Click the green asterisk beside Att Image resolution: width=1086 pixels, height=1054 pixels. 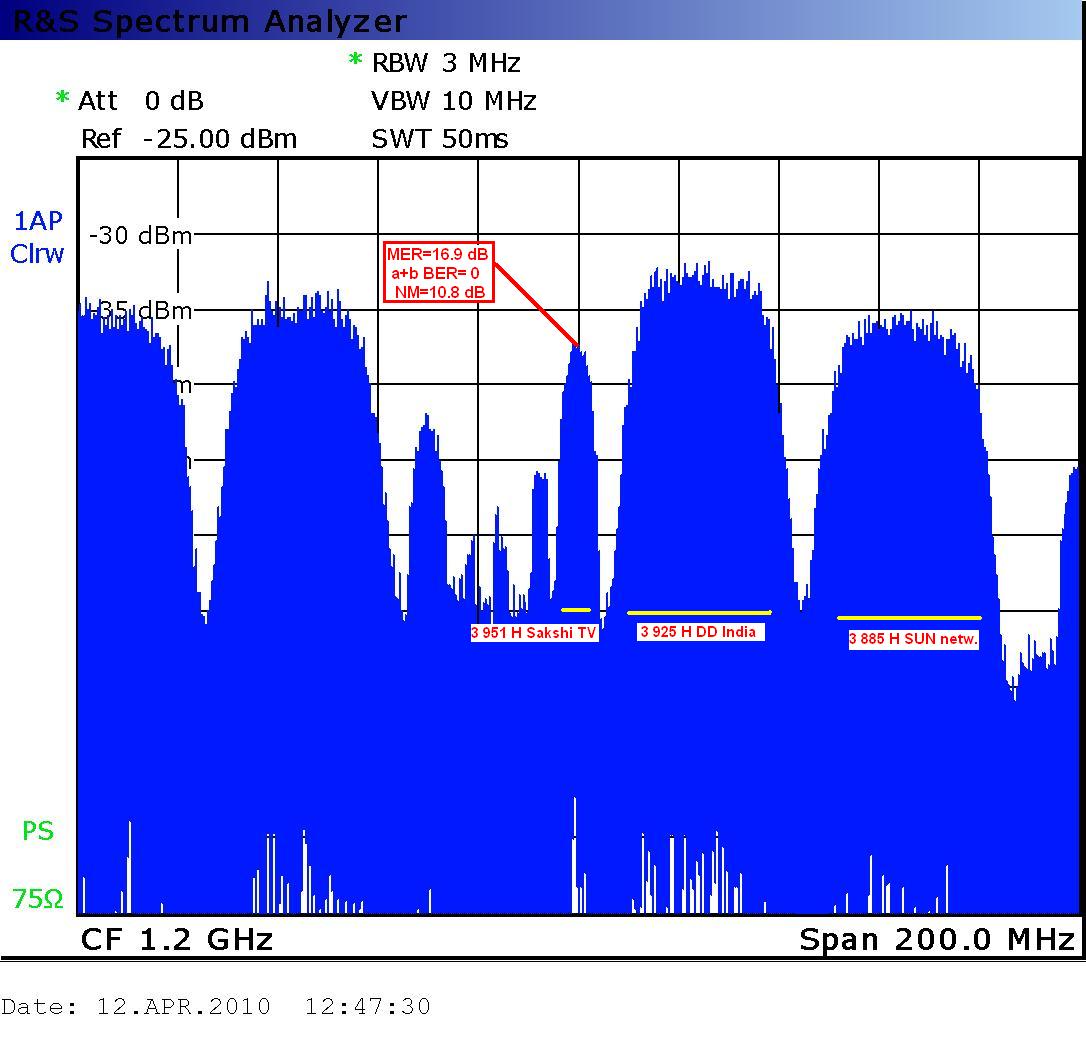click(63, 99)
